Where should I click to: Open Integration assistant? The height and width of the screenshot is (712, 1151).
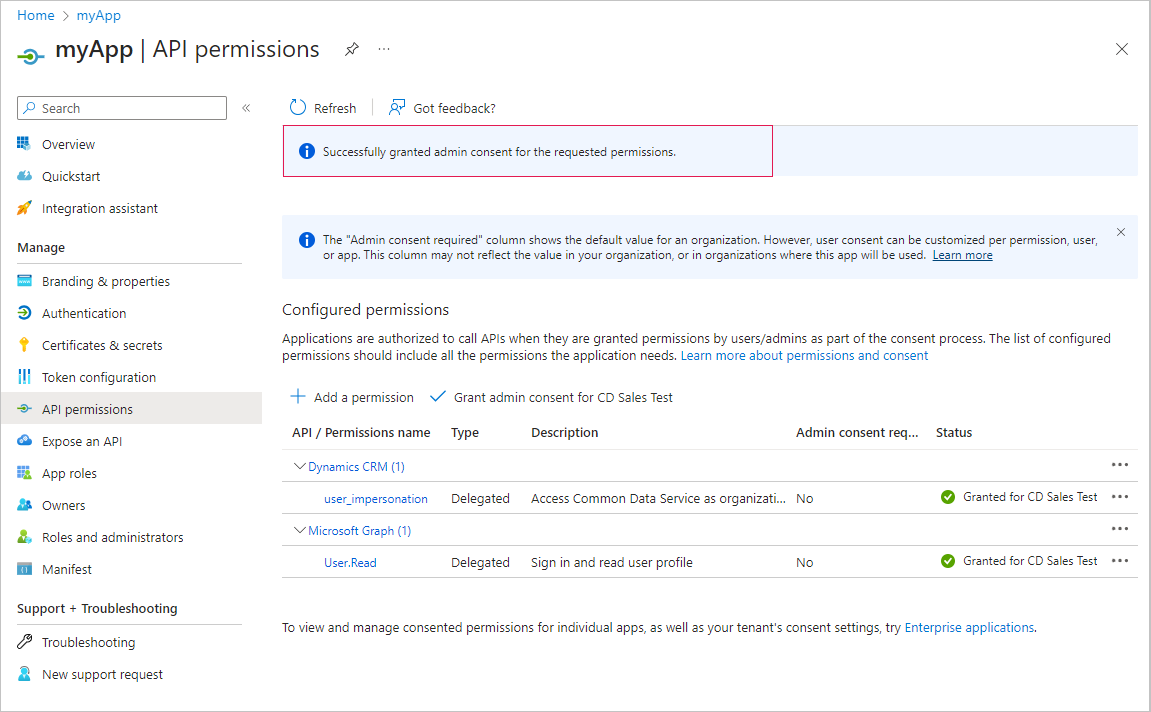tap(99, 207)
